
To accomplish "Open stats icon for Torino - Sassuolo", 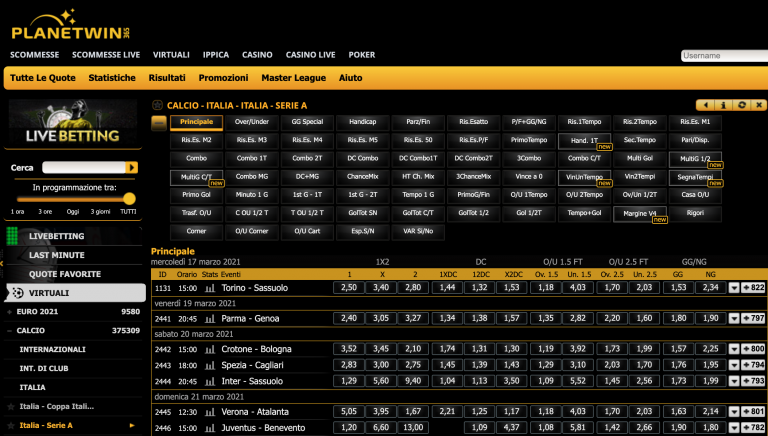I will pyautogui.click(x=210, y=288).
